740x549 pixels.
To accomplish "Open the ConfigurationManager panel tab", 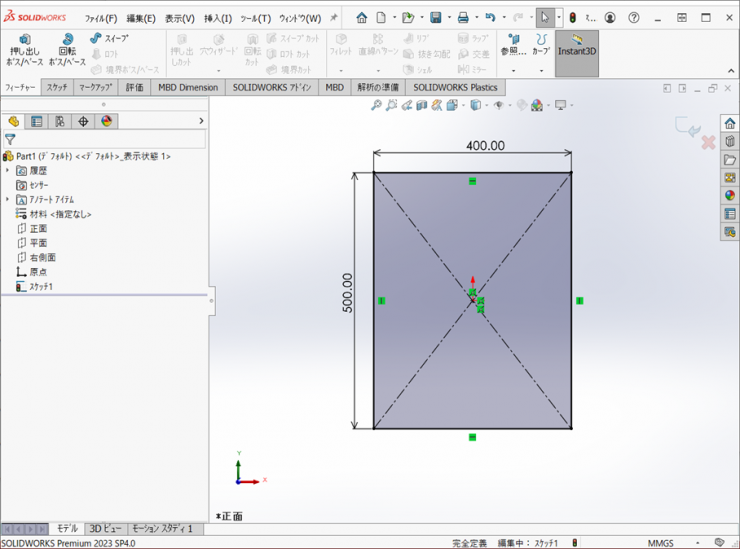I will coord(60,122).
